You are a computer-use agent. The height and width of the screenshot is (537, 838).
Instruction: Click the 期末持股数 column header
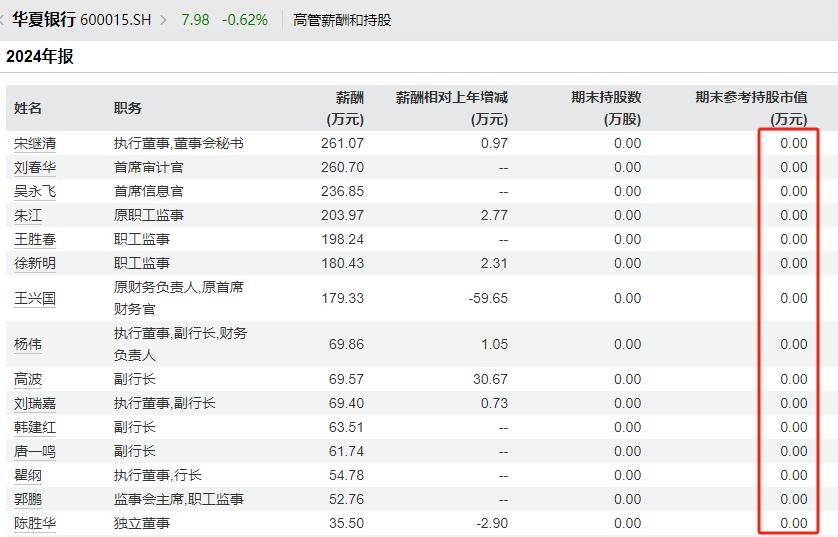coord(606,108)
